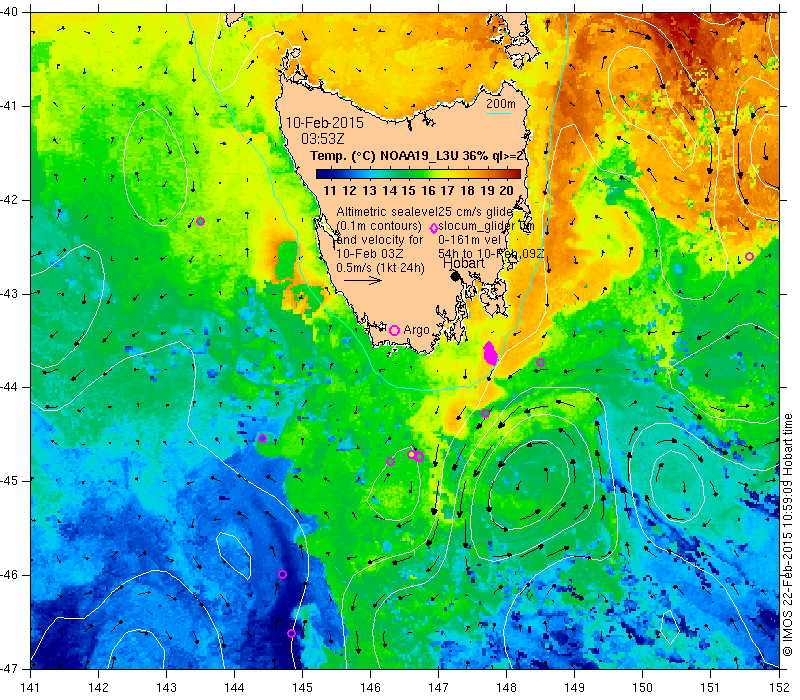Click the 'Argo' legend text
Image resolution: width=800 pixels, height=700 pixels.
pos(416,330)
